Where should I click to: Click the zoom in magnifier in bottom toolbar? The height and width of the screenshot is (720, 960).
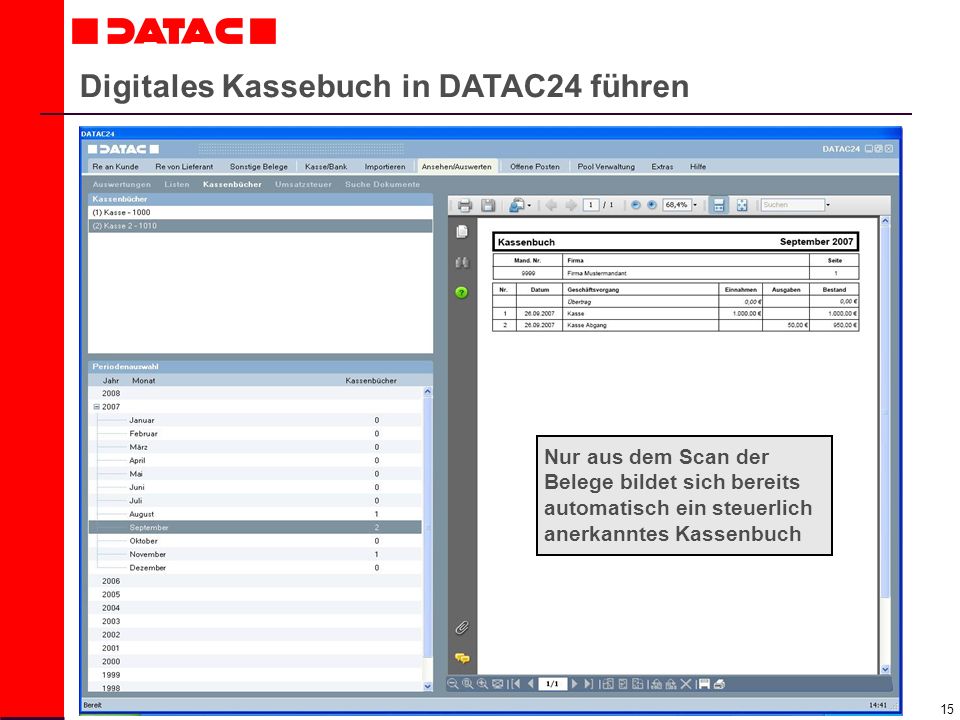482,684
